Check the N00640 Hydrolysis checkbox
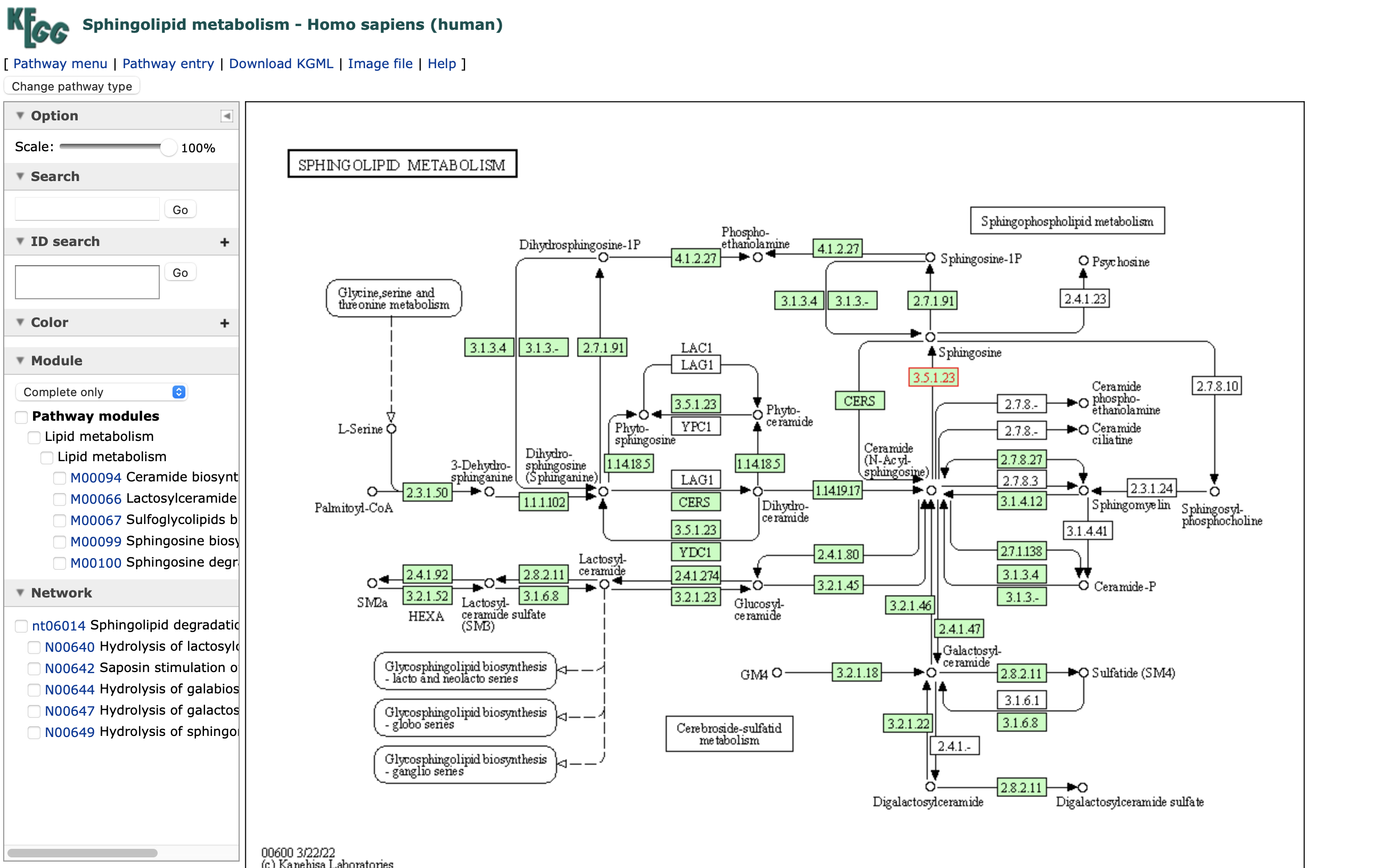 (34, 648)
